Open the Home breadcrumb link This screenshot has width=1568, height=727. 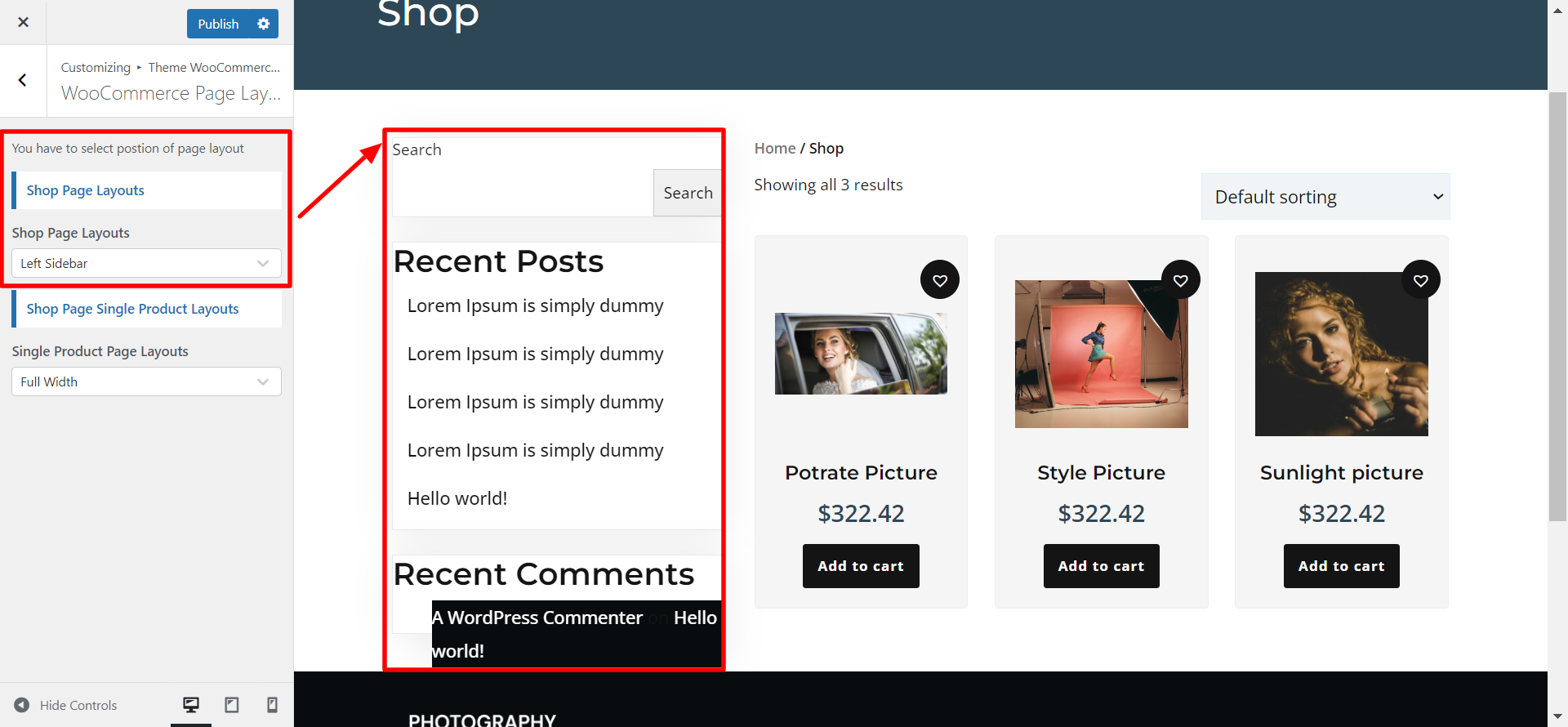(x=774, y=149)
